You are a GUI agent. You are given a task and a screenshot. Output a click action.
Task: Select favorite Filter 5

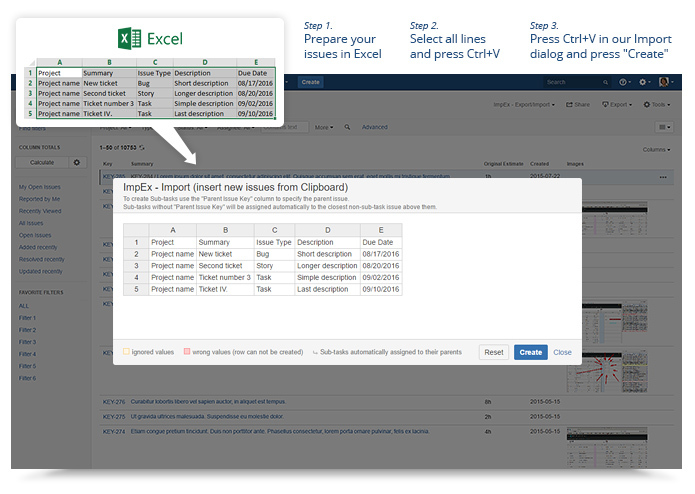27,366
